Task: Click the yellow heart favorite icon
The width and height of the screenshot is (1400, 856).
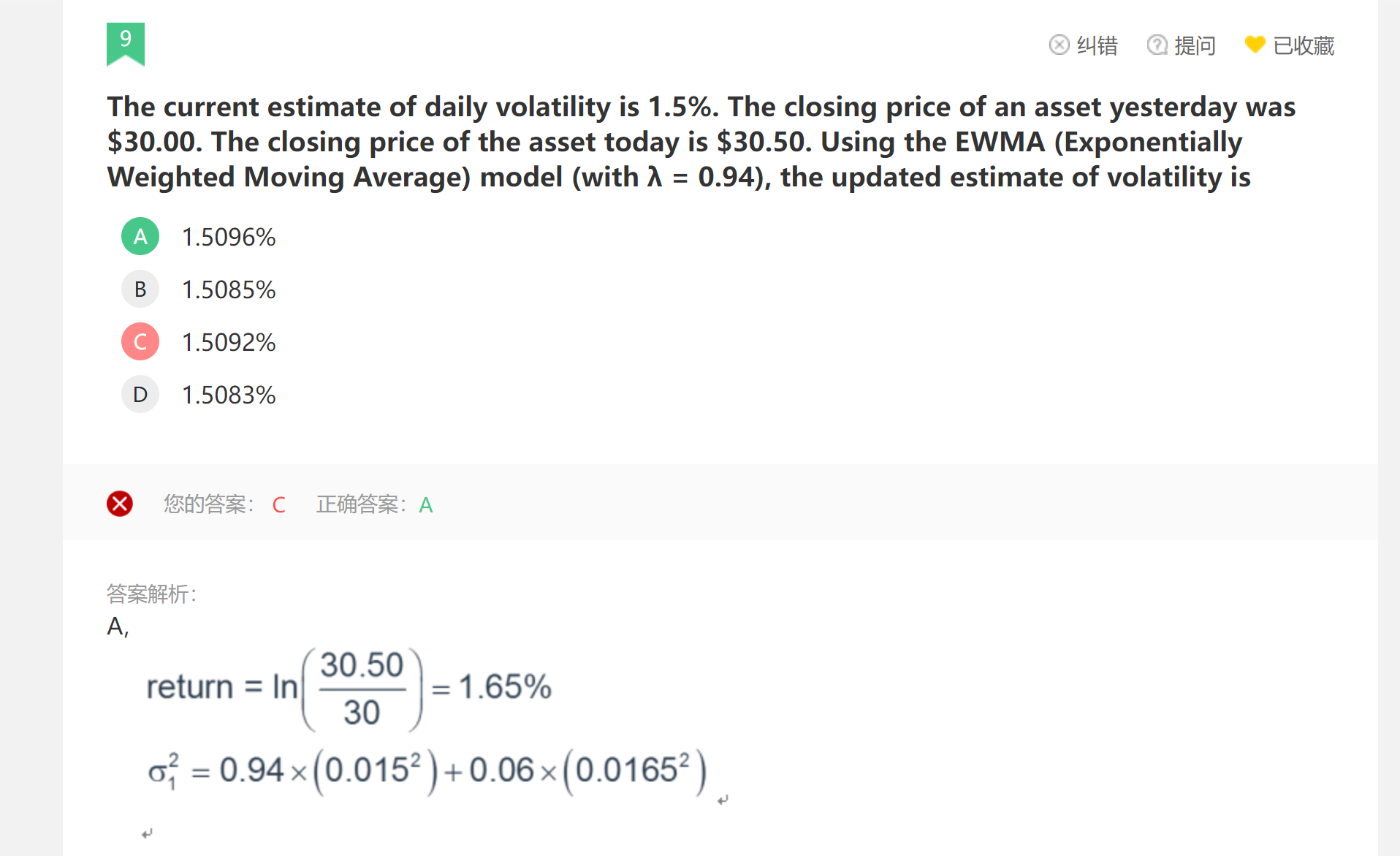Action: click(x=1255, y=45)
